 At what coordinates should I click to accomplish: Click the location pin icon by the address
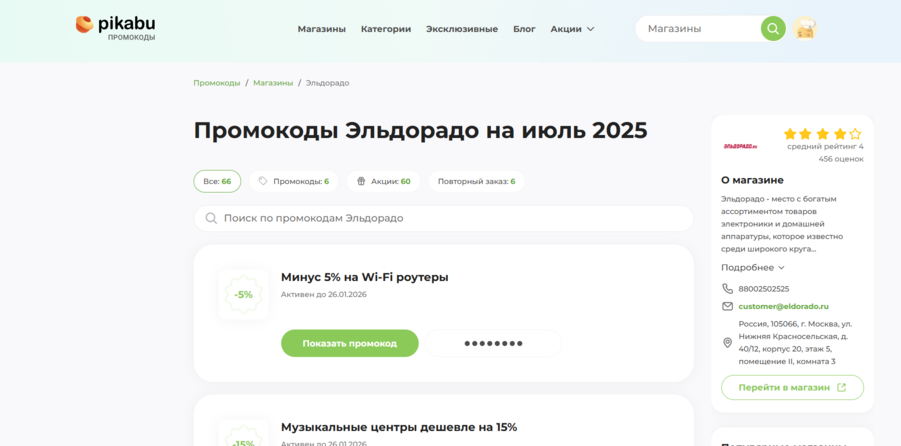coord(727,343)
